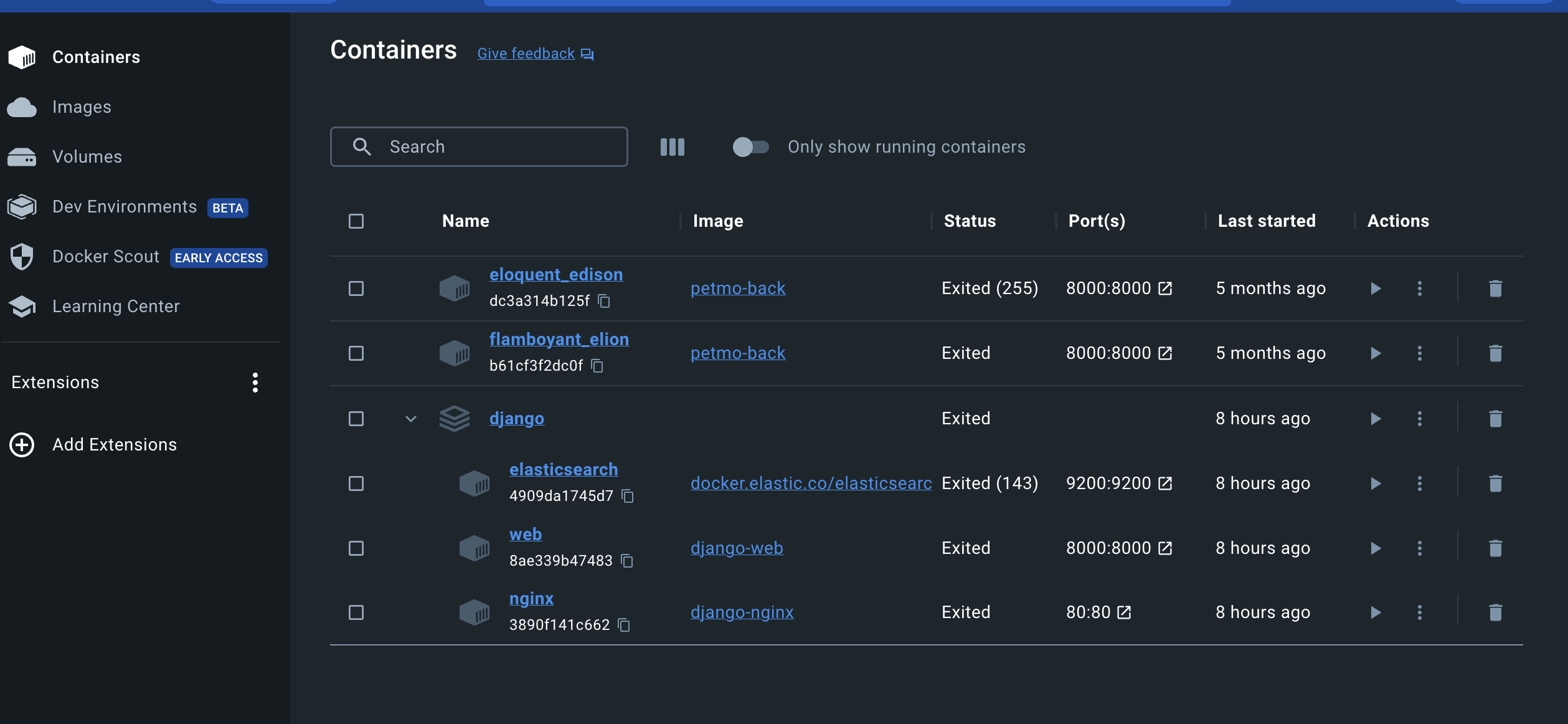Collapse the django compose group
1568x724 pixels.
coord(411,419)
